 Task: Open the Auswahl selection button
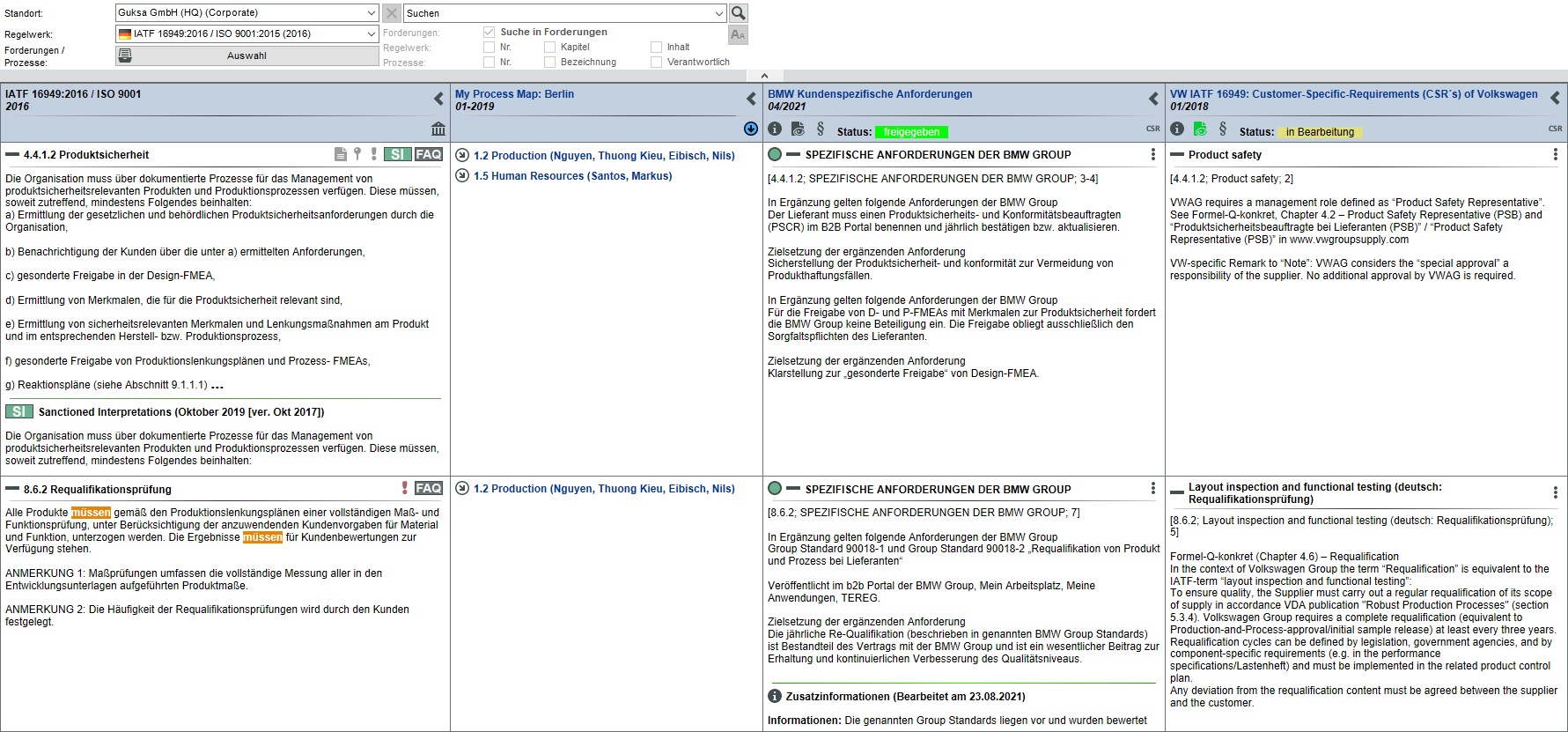[x=247, y=55]
